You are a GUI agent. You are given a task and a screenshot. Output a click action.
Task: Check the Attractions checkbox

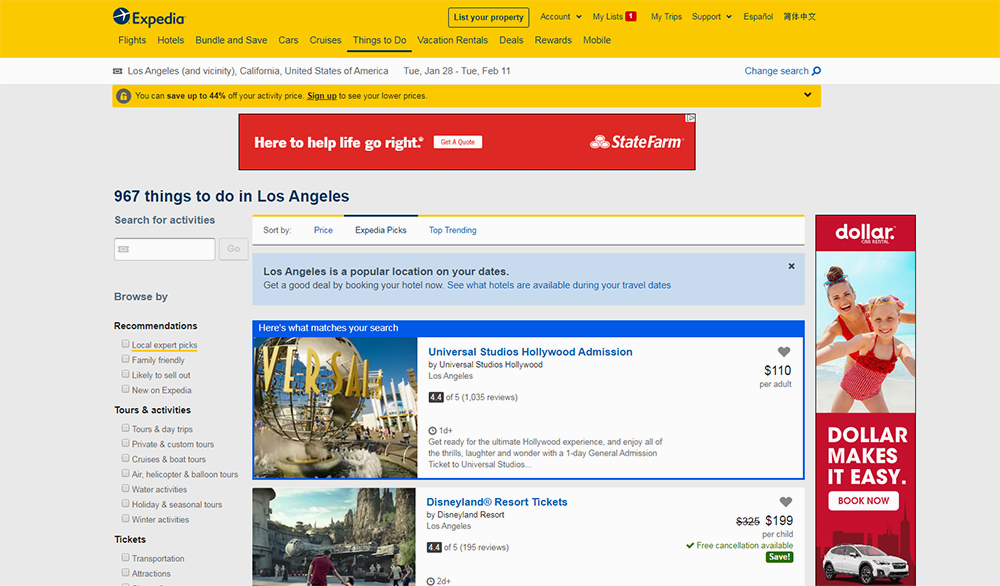[x=126, y=573]
